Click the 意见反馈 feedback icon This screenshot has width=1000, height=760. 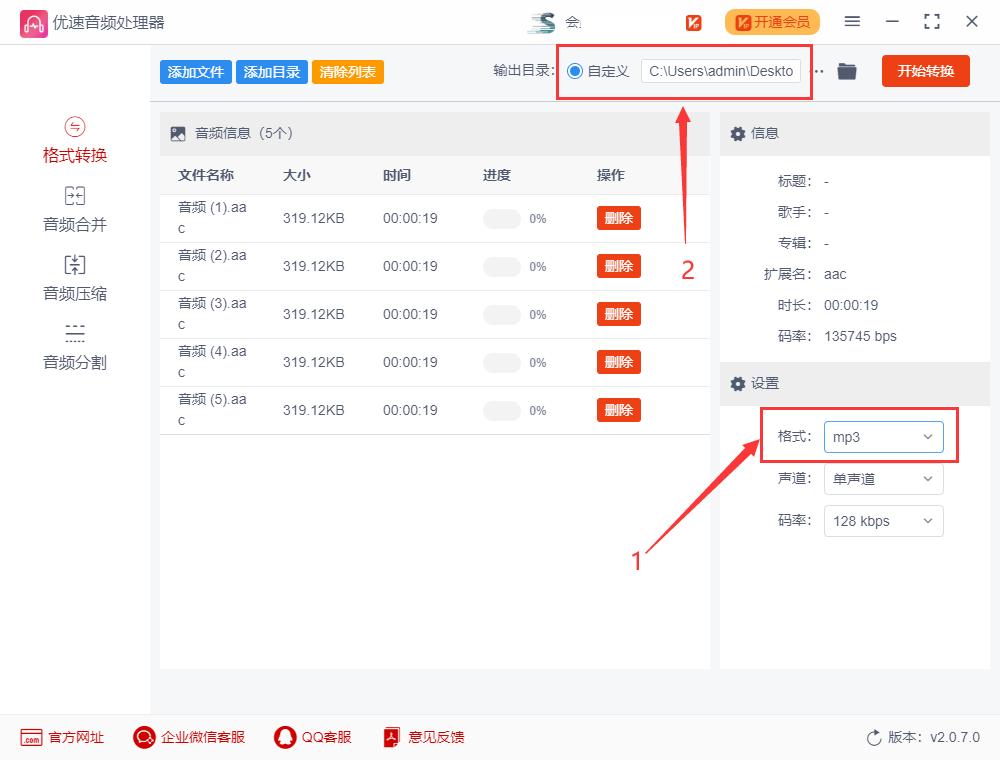[390, 737]
